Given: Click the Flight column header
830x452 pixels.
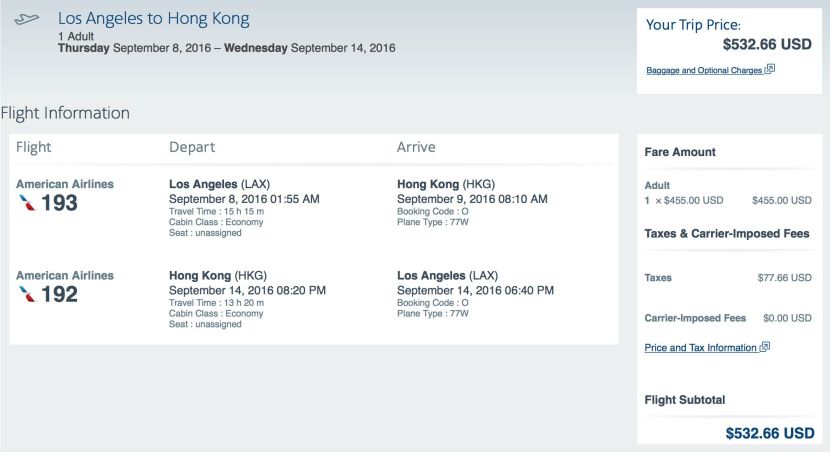Looking at the screenshot, I should (x=33, y=147).
